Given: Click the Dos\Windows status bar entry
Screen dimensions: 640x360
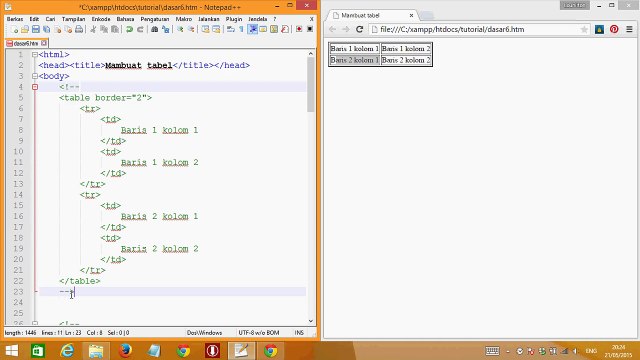Looking at the screenshot, I should click(x=204, y=333).
